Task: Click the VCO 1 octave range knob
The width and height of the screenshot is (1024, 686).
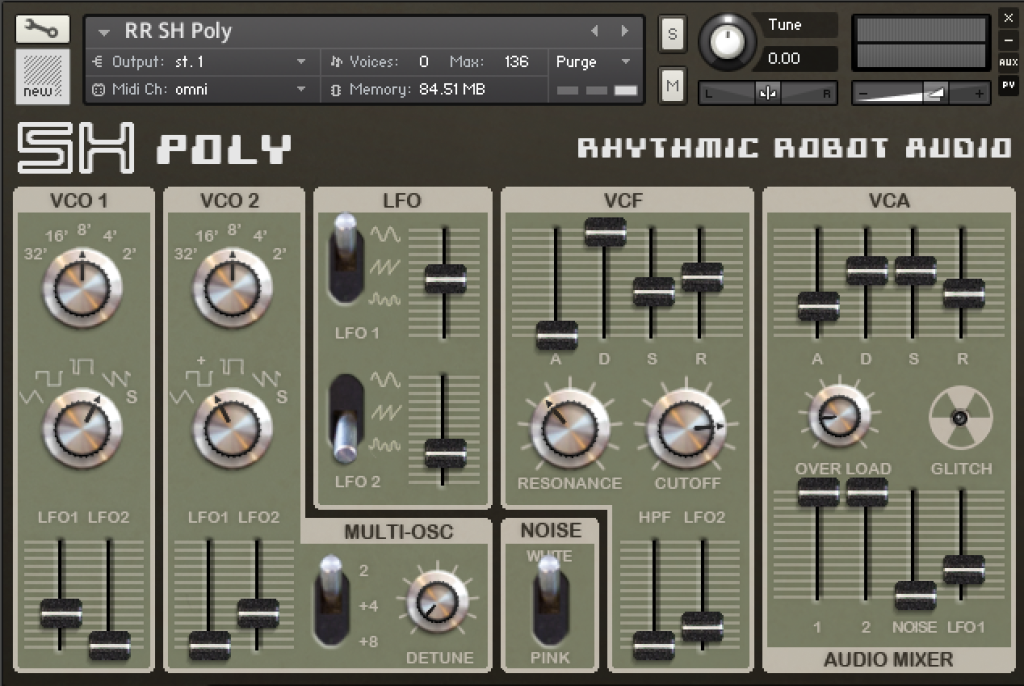Action: coord(82,290)
